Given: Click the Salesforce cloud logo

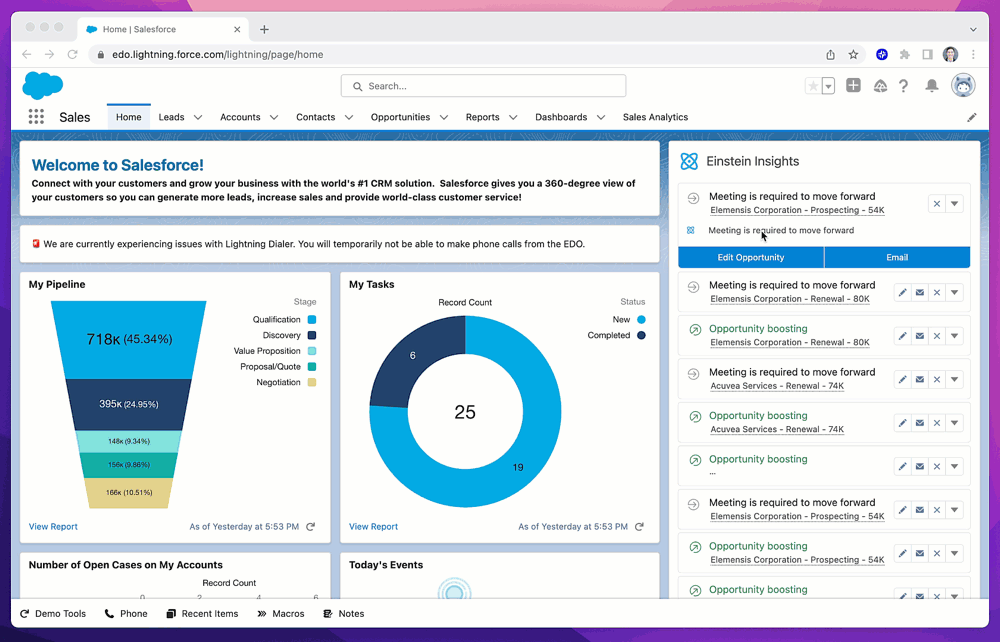Looking at the screenshot, I should coord(43,85).
